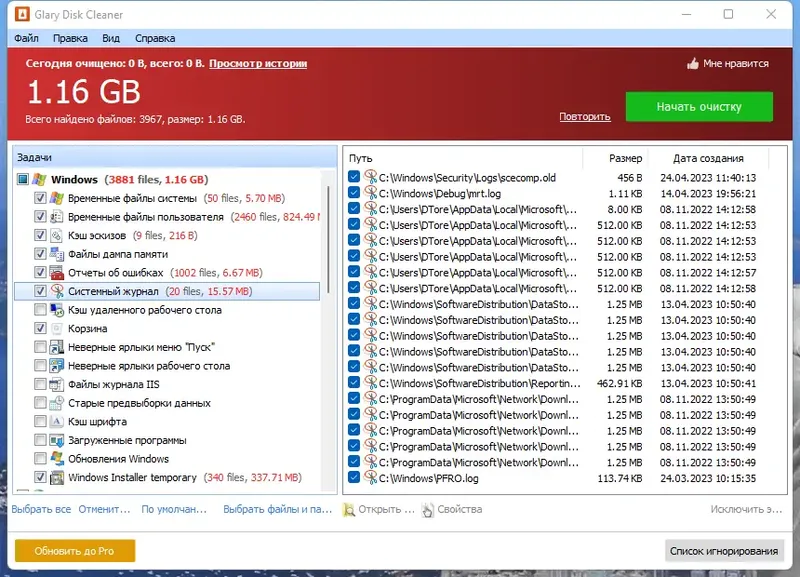Click the 'Кэш эскизов' icon
This screenshot has width=800, height=577.
tap(57, 235)
